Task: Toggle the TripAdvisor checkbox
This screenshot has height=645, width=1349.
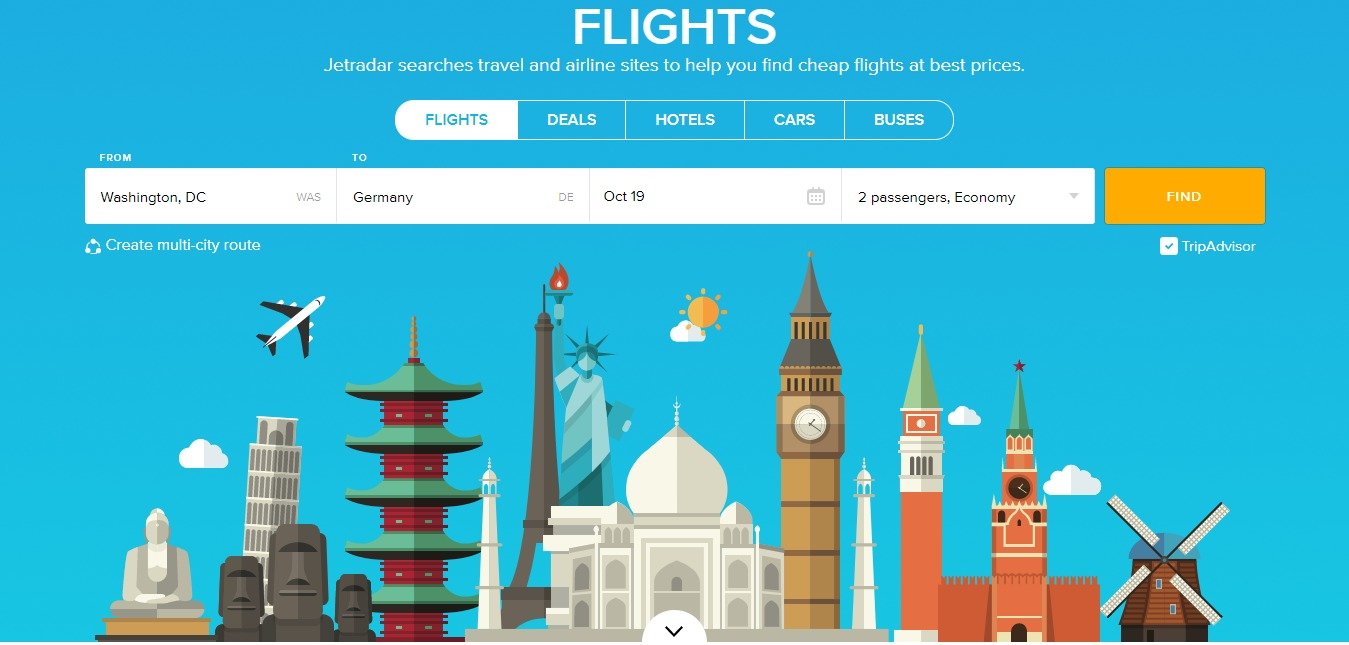Action: tap(1168, 246)
